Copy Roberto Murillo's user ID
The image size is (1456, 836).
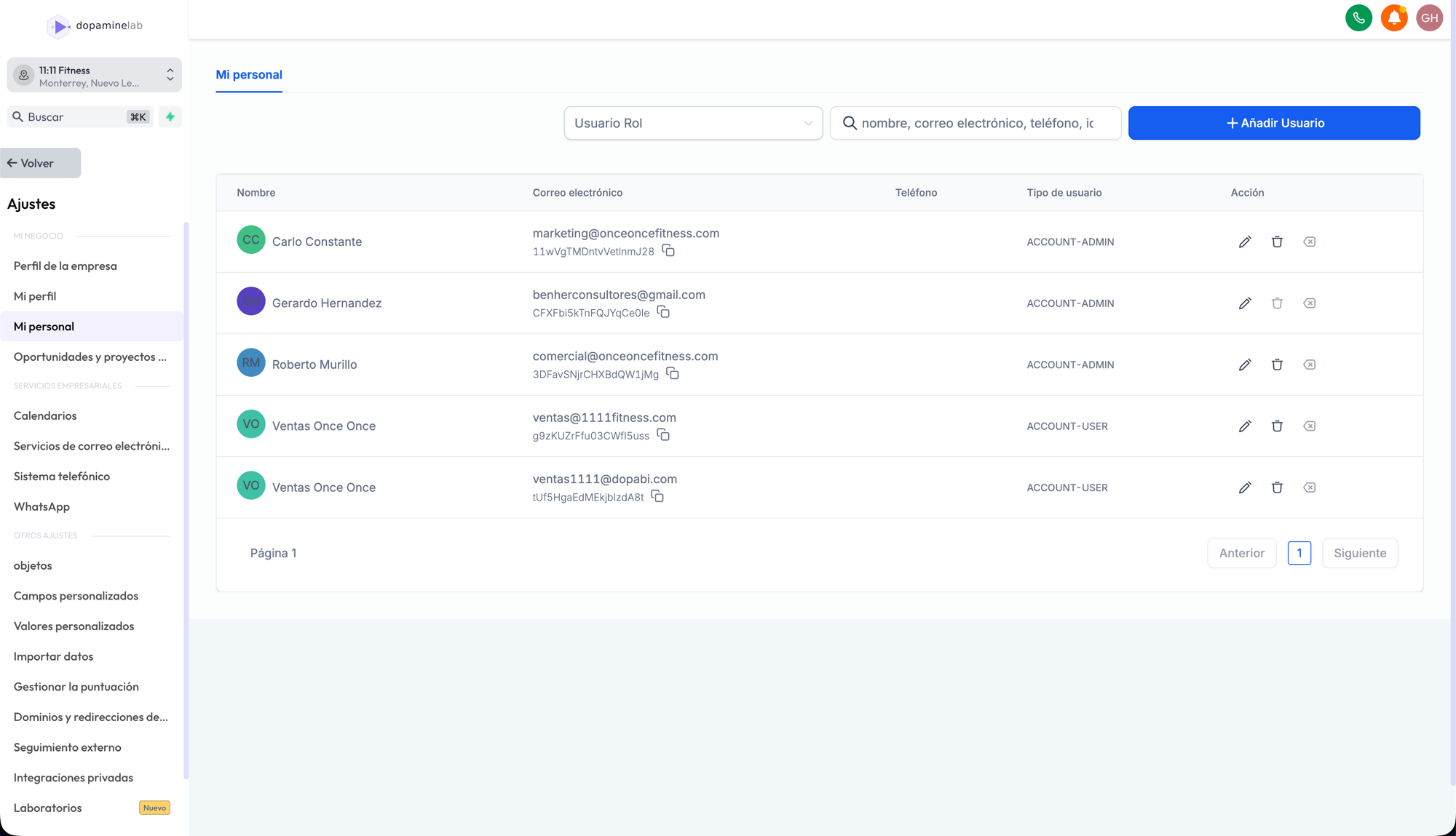(x=673, y=374)
